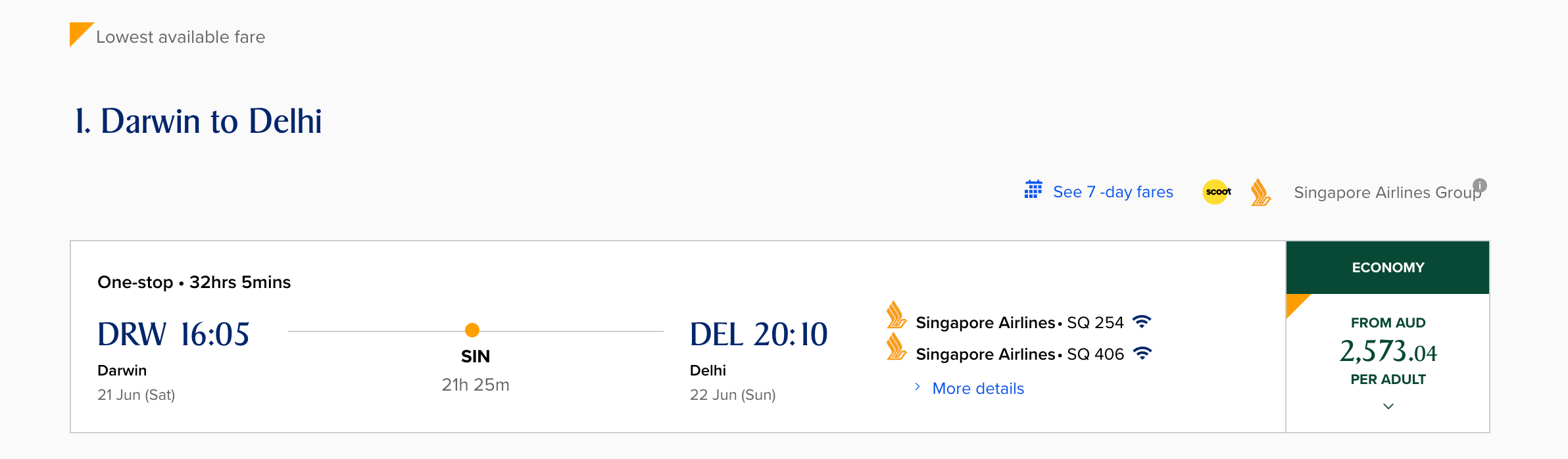This screenshot has width=1568, height=459.
Task: Select the Economy fare column header
Action: coord(1388,268)
